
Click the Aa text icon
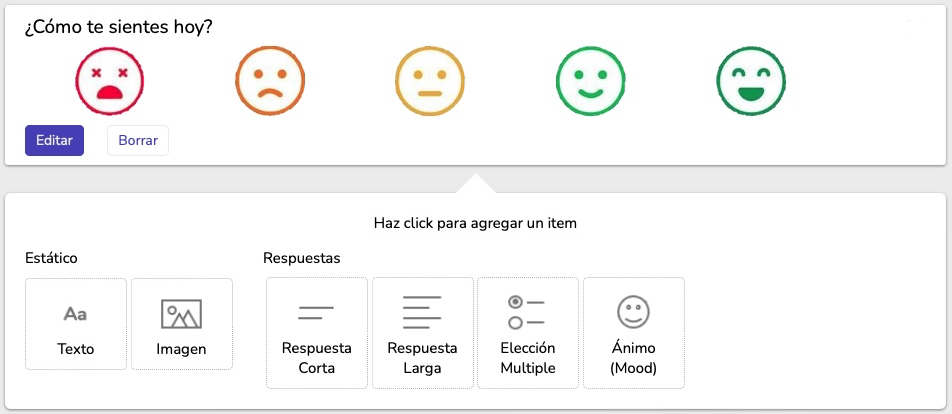[75, 314]
